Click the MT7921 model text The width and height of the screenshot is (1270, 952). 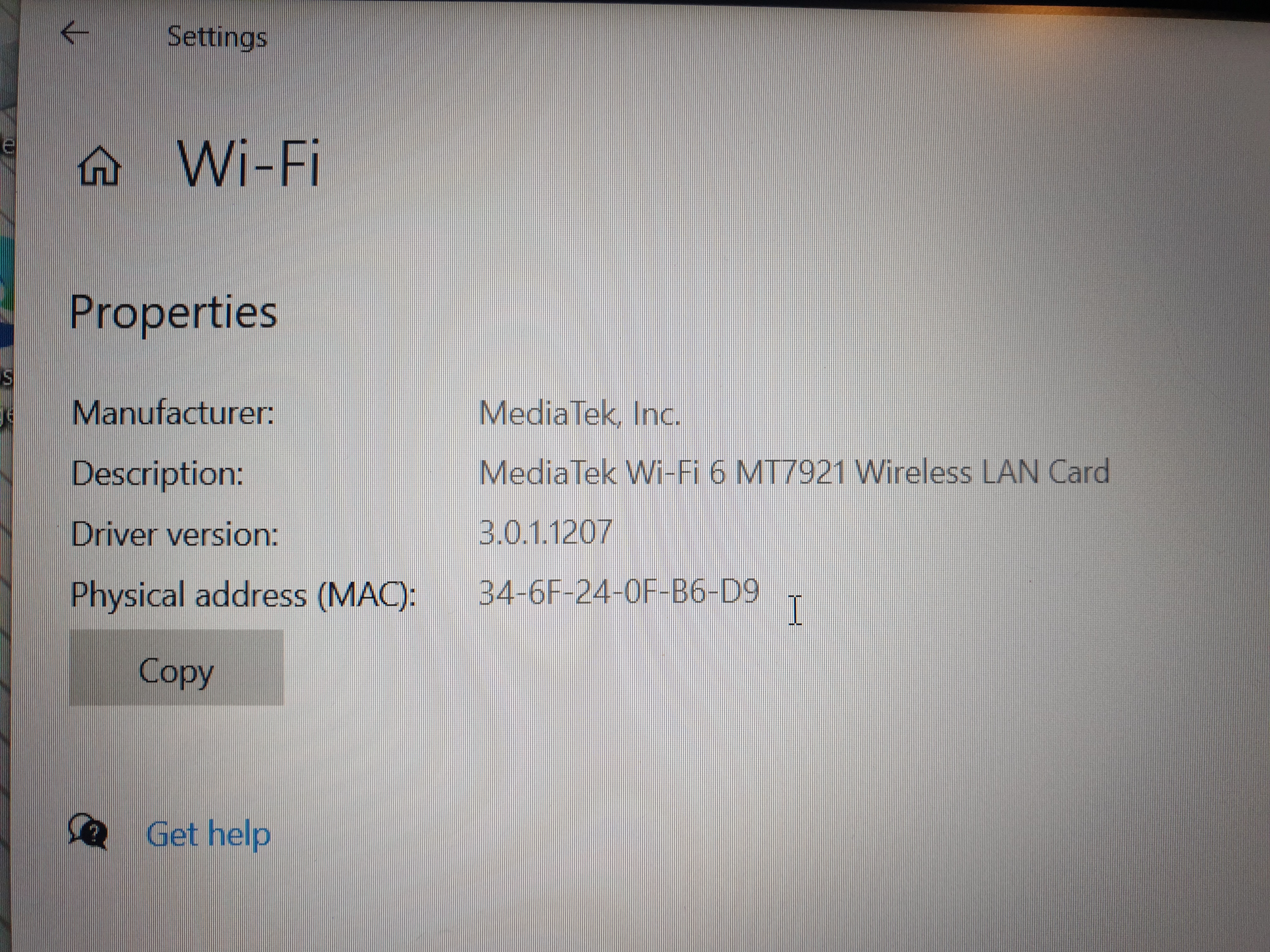(790, 473)
